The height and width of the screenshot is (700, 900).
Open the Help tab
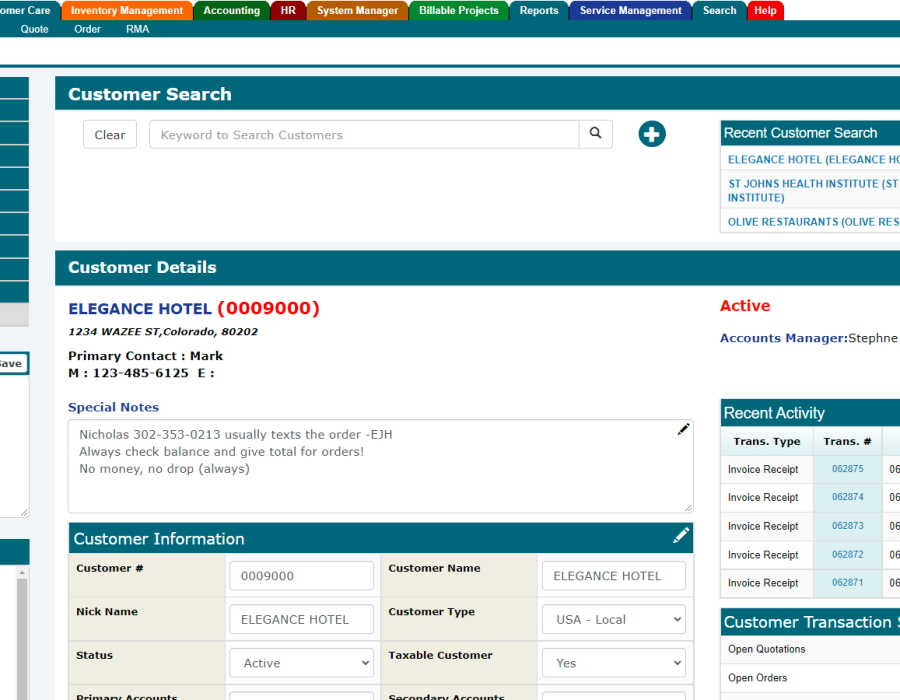765,11
